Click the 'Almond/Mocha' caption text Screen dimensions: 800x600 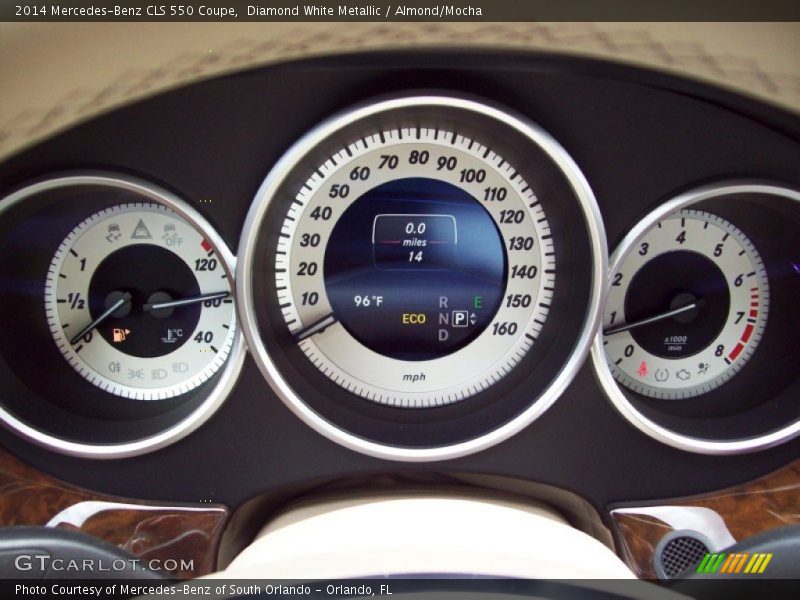click(x=438, y=10)
